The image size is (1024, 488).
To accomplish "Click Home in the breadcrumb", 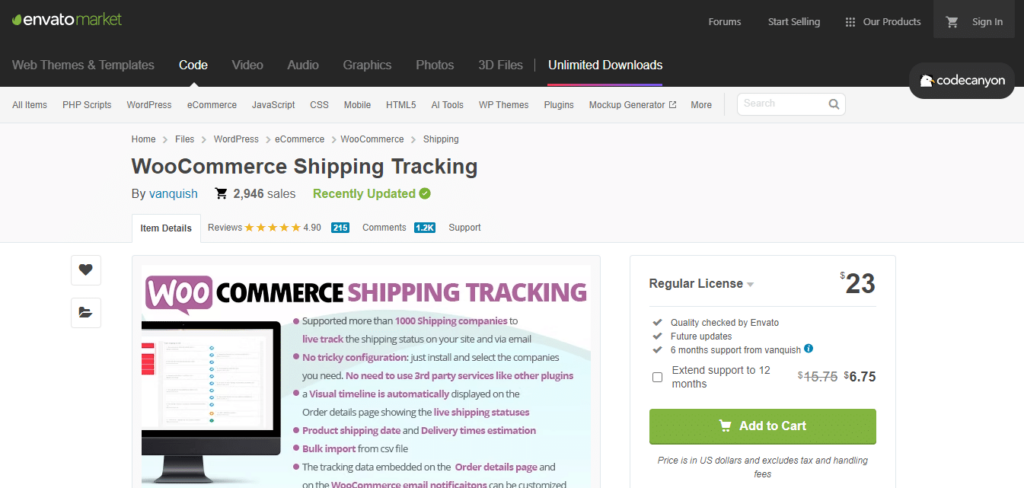I will 144,139.
